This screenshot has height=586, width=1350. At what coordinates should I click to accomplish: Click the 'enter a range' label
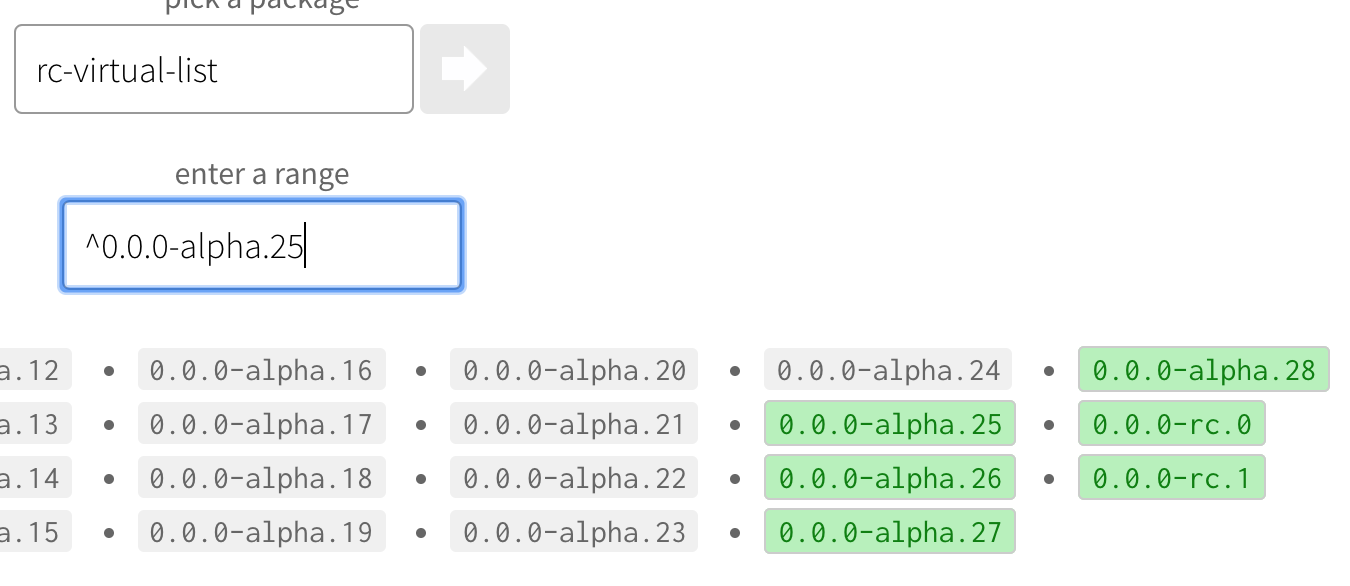coord(261,173)
